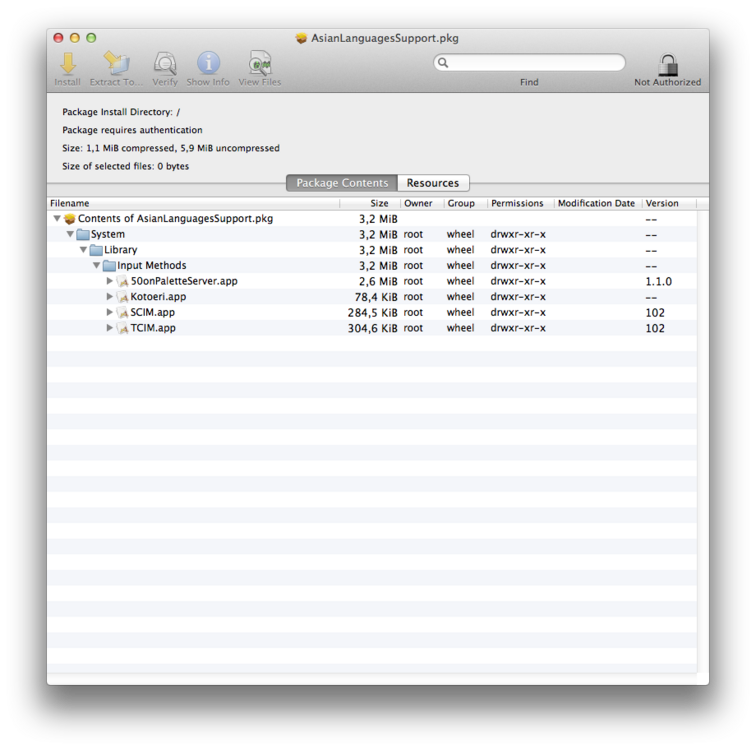The image size is (756, 750).
Task: Open Show Info panel
Action: coord(208,64)
